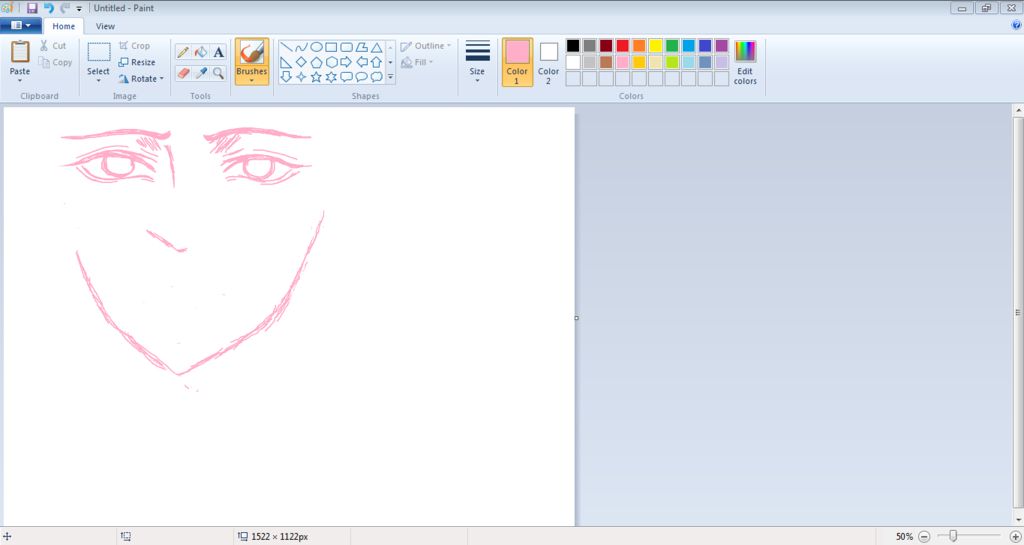Viewport: 1024px width, 545px height.
Task: Select the Magnifier tool
Action: coord(219,73)
